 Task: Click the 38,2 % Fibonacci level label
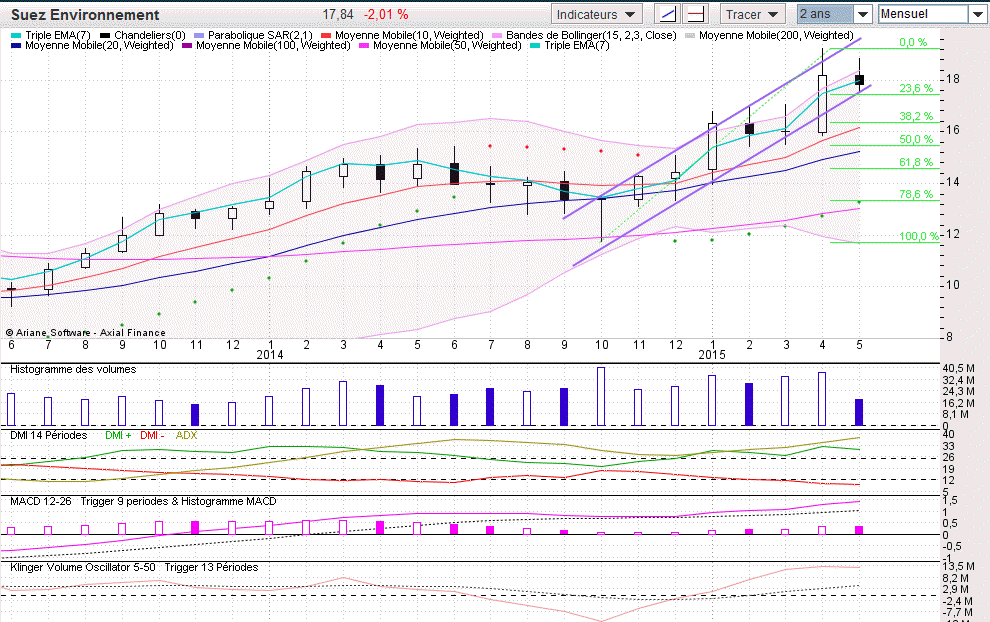coord(916,116)
